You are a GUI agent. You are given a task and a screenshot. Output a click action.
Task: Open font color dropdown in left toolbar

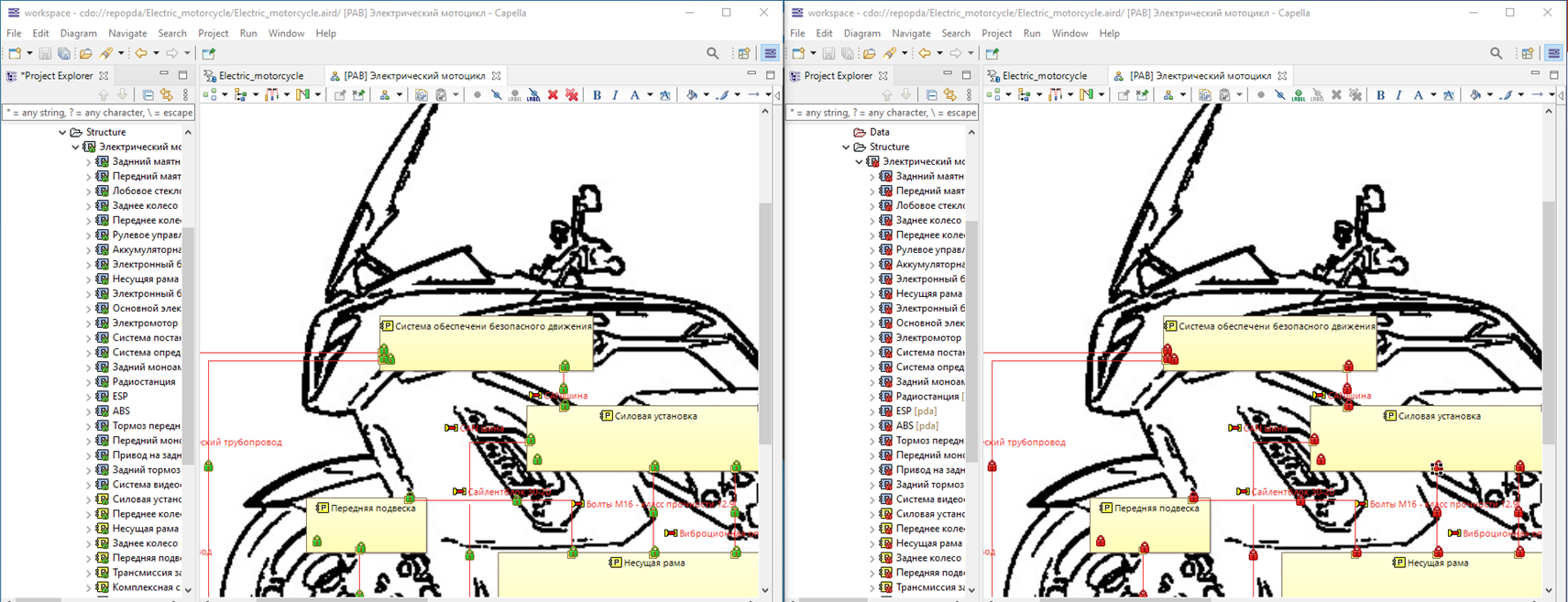650,95
